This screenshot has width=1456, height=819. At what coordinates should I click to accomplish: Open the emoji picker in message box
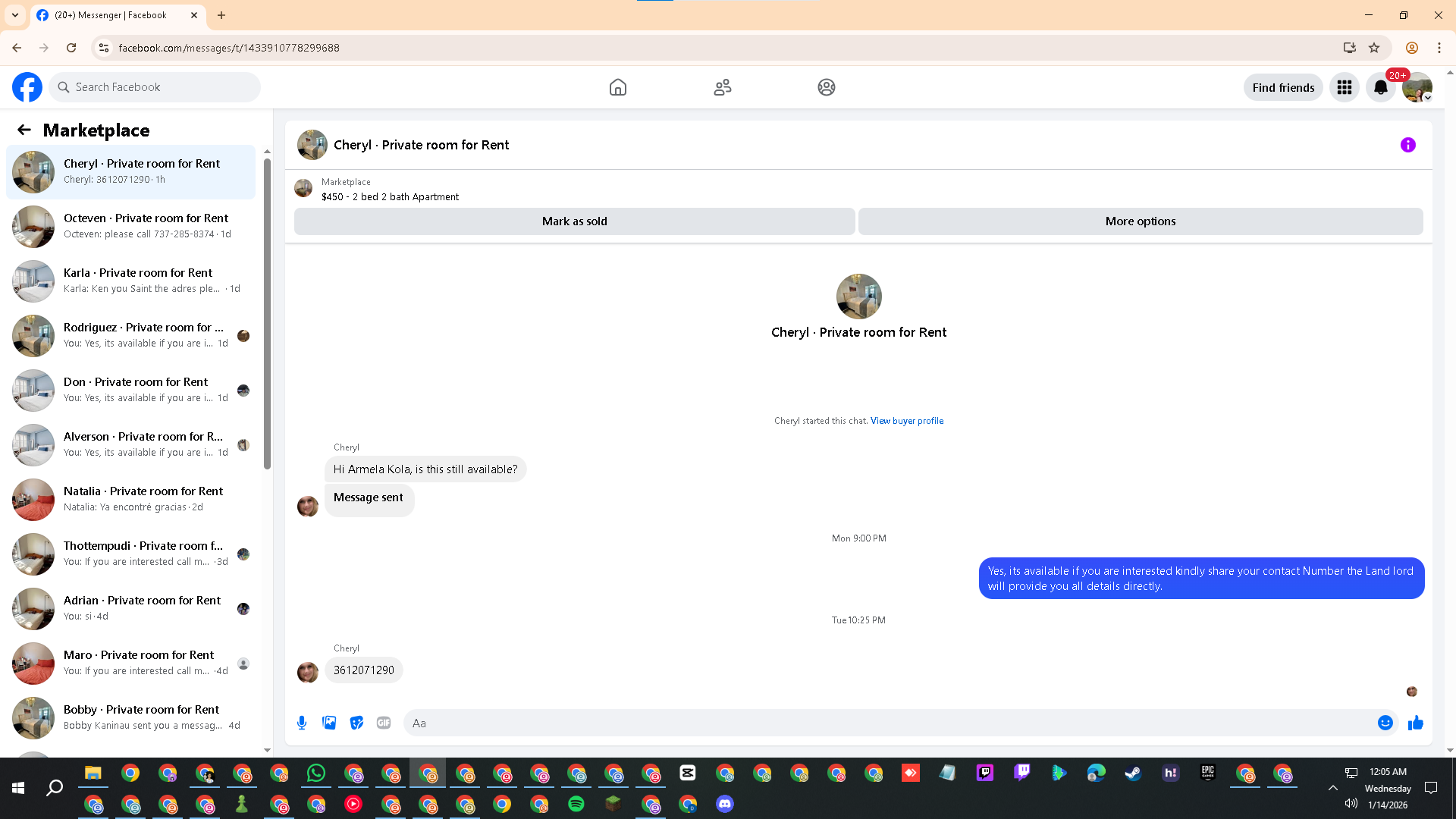point(1385,723)
